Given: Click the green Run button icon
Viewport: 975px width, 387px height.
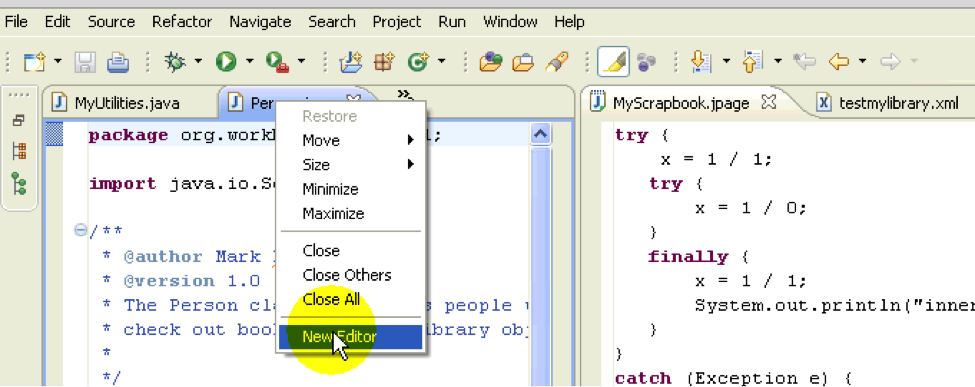Looking at the screenshot, I should tap(226, 61).
